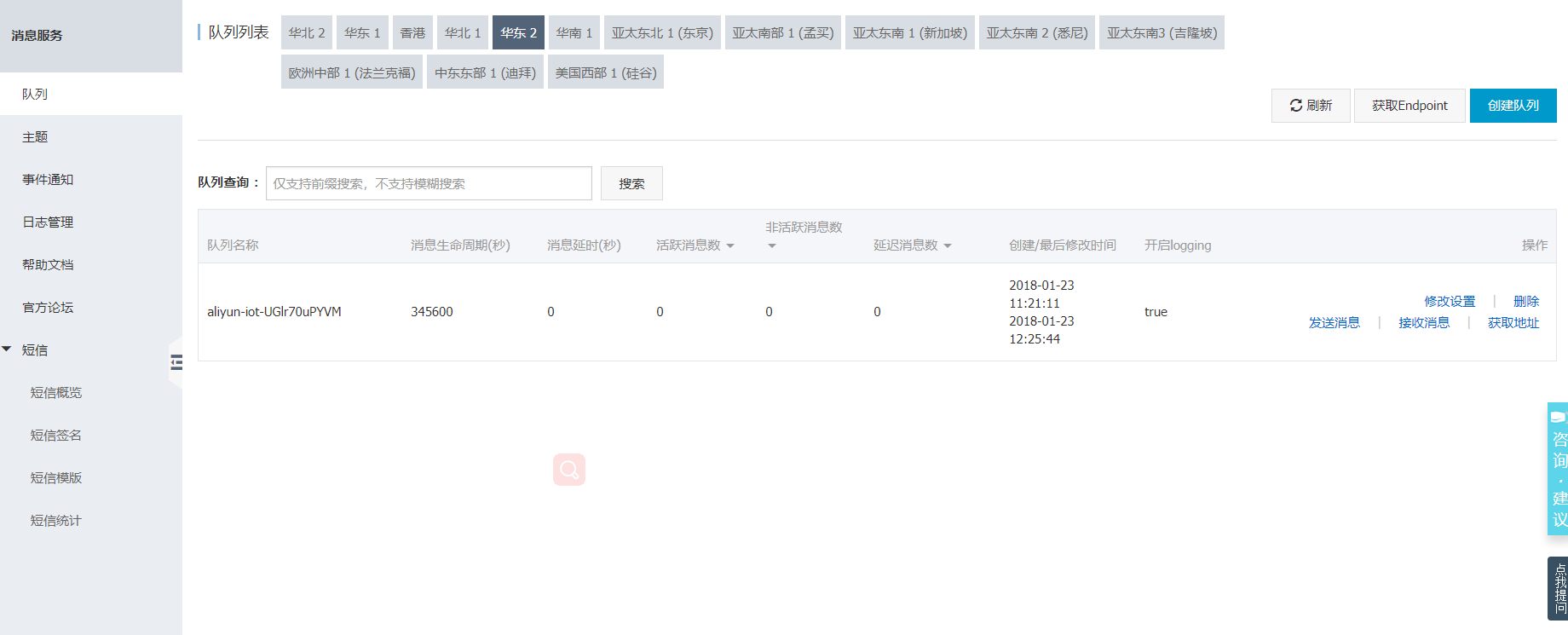Switch to 亚太东南3 (吉隆坡) tab
The image size is (1568, 635).
(1162, 32)
